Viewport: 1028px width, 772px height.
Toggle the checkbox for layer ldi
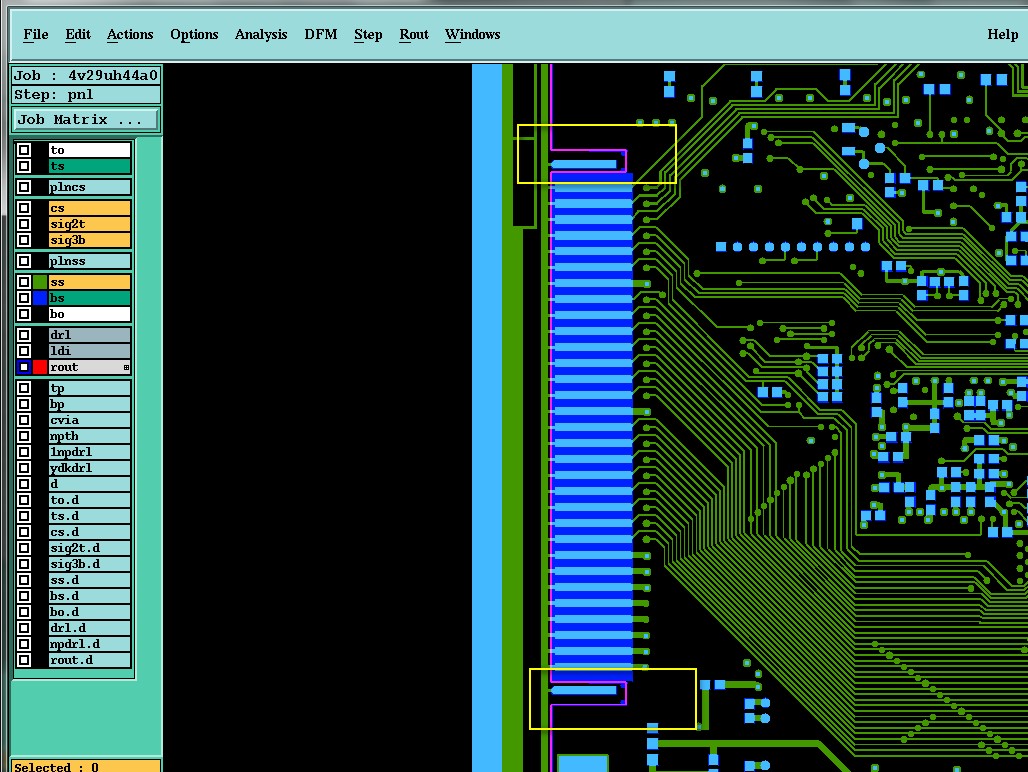24,351
